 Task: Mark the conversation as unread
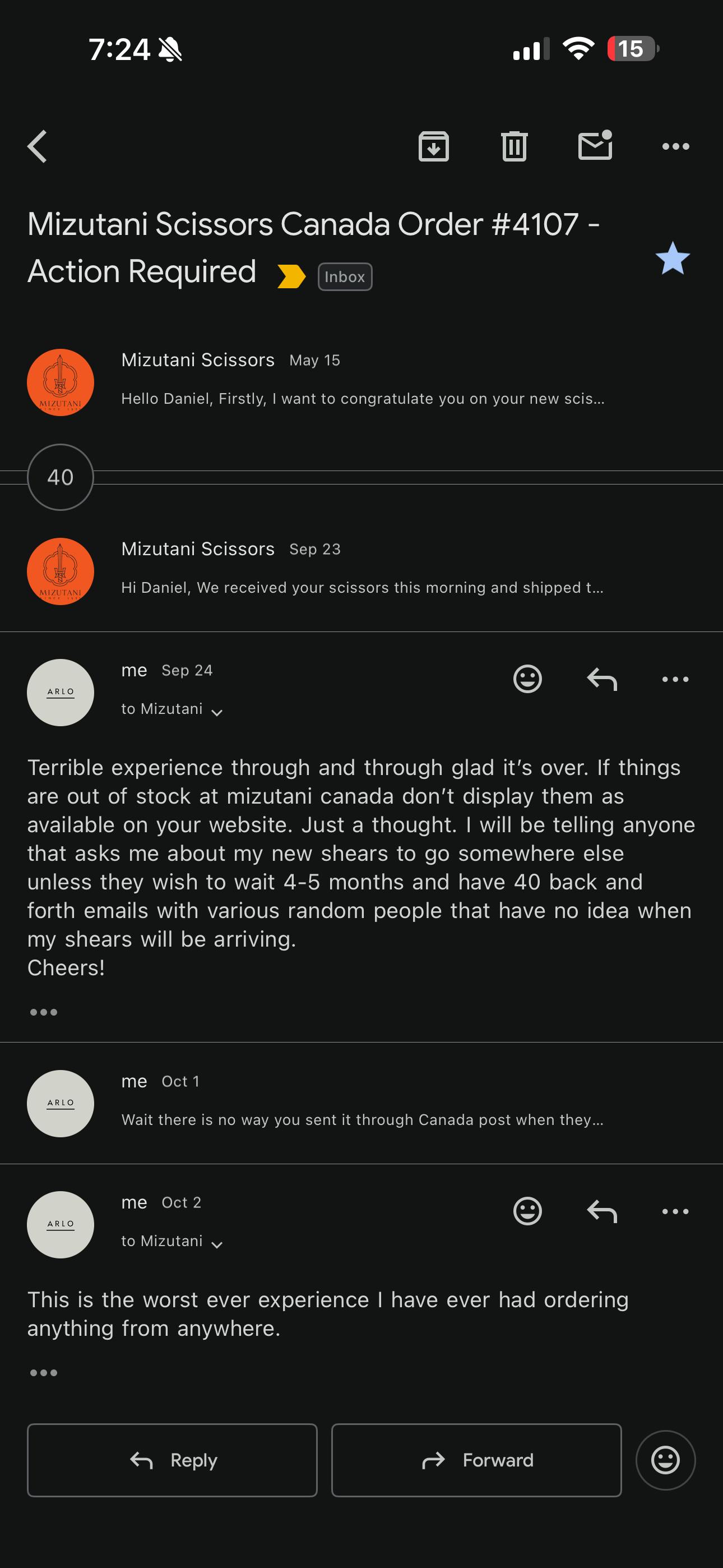click(595, 146)
